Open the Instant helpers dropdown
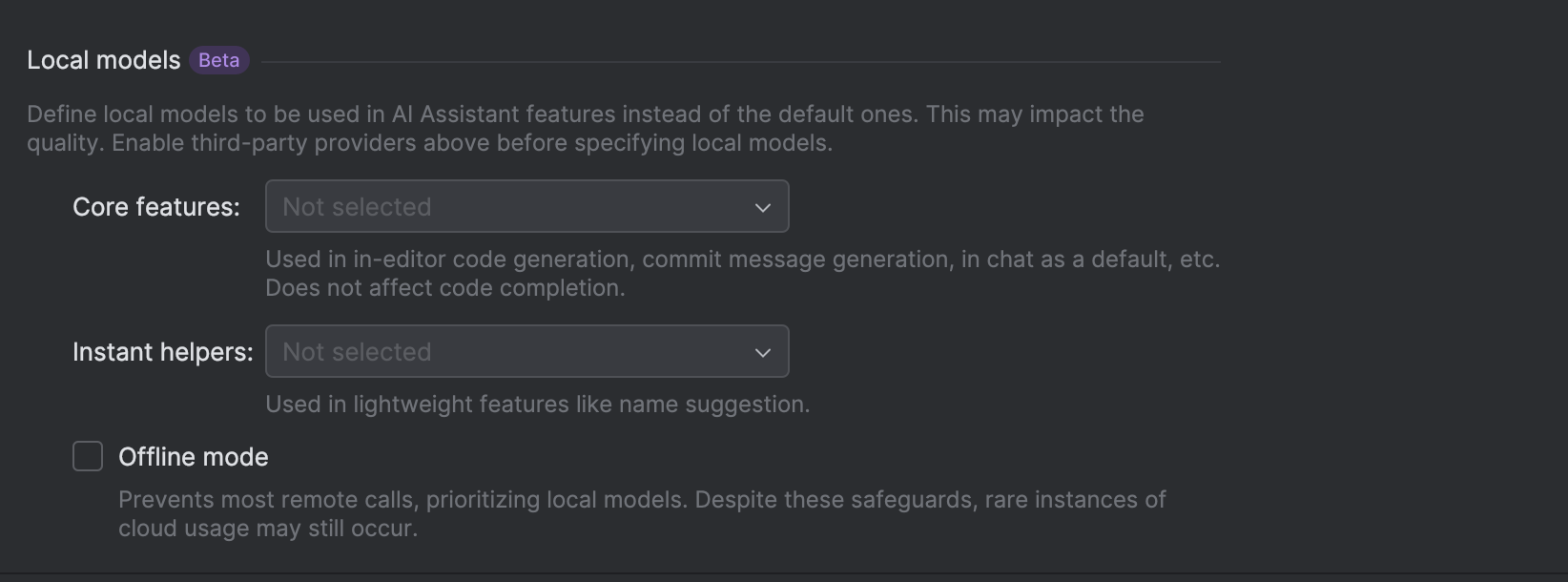 pos(526,351)
